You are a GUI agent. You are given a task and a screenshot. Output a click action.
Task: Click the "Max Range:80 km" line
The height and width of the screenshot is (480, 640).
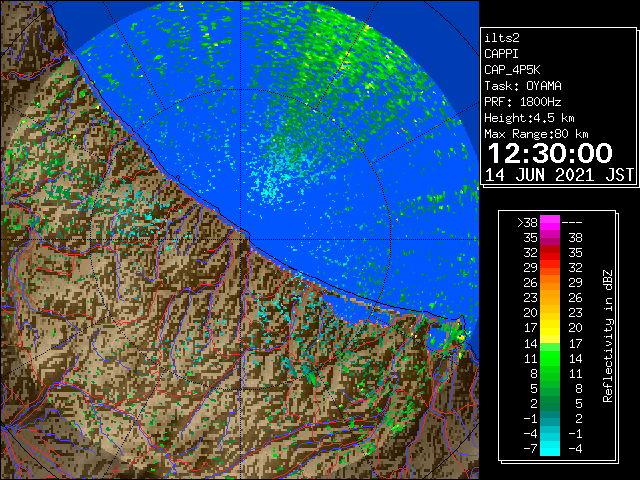click(536, 134)
